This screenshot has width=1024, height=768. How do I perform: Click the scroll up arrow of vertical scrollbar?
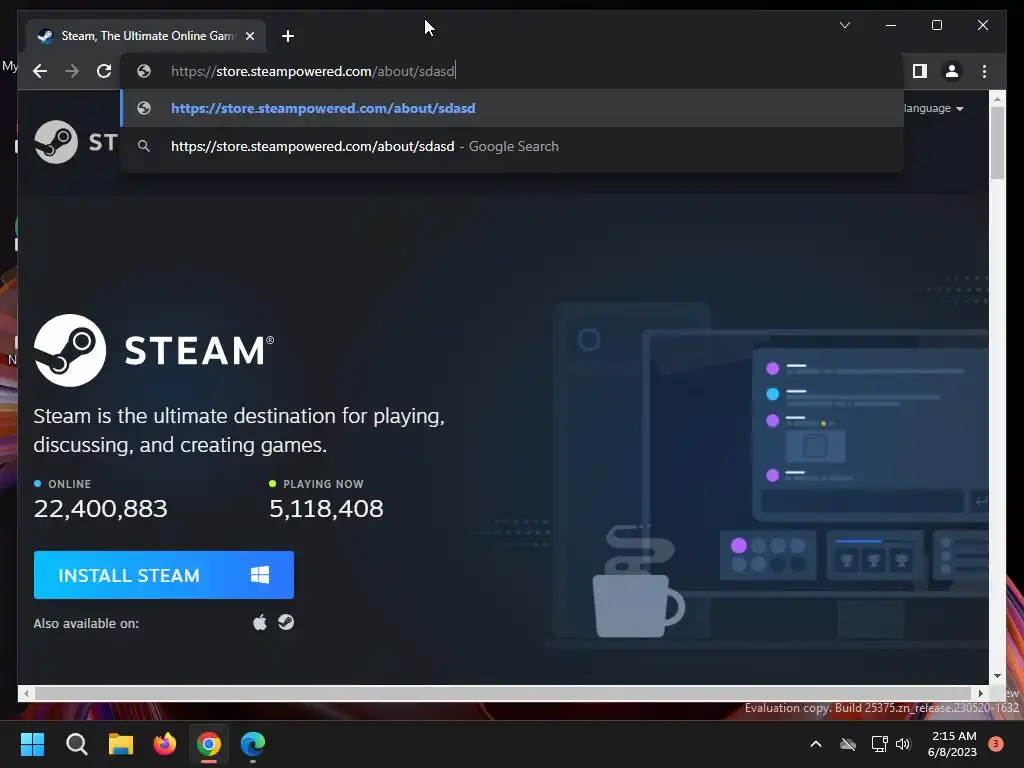[997, 99]
